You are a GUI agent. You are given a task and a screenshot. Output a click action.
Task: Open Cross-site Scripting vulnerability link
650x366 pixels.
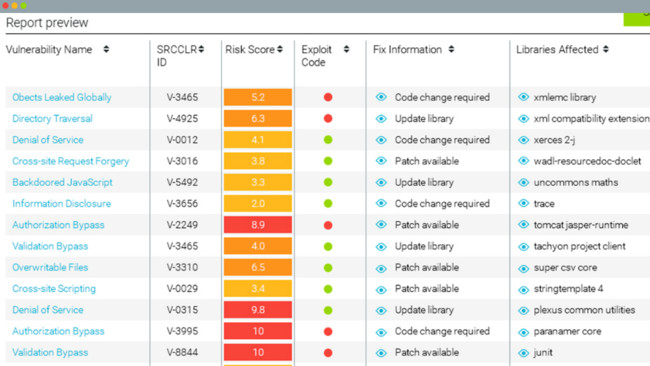coord(54,288)
